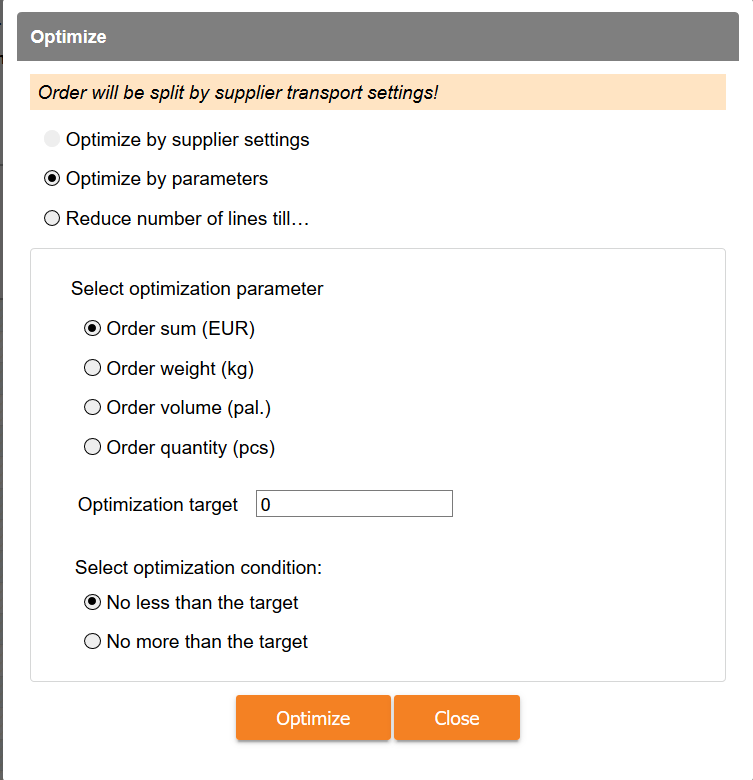Select the 'No less than the target' radio button
The height and width of the screenshot is (780, 753).
coord(93,602)
